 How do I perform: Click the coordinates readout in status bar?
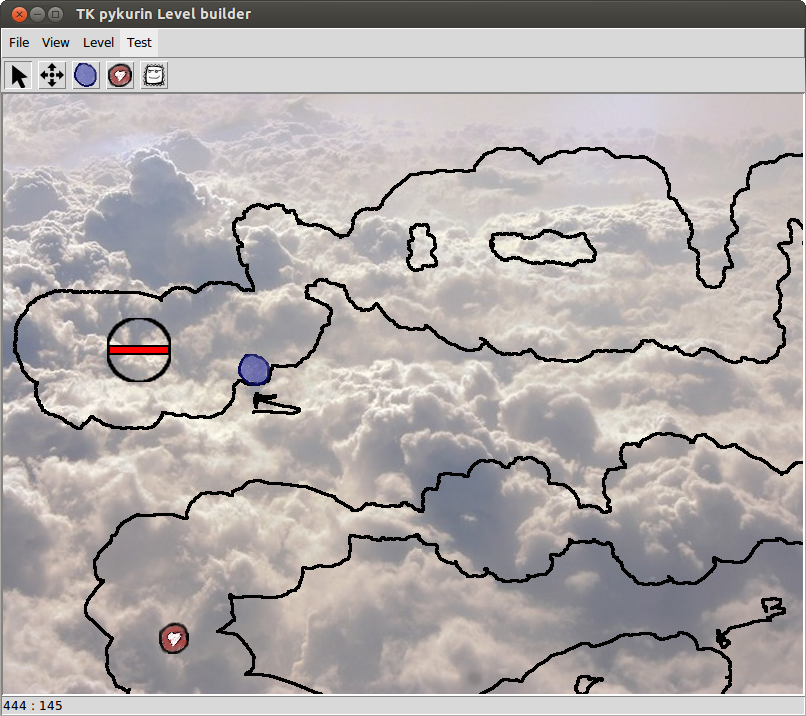click(33, 706)
